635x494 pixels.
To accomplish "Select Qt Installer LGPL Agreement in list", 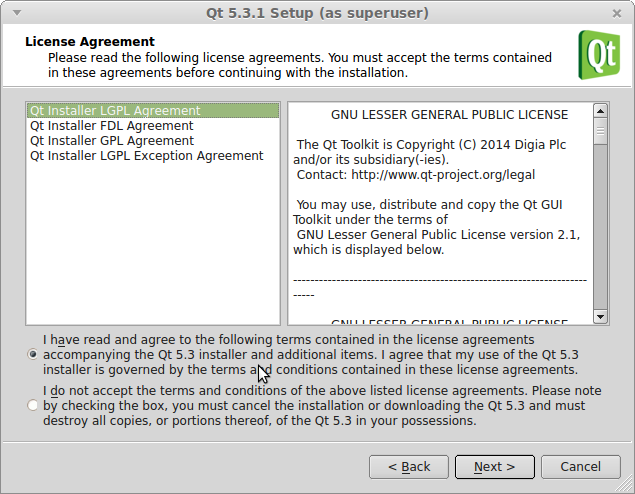I will click(153, 111).
